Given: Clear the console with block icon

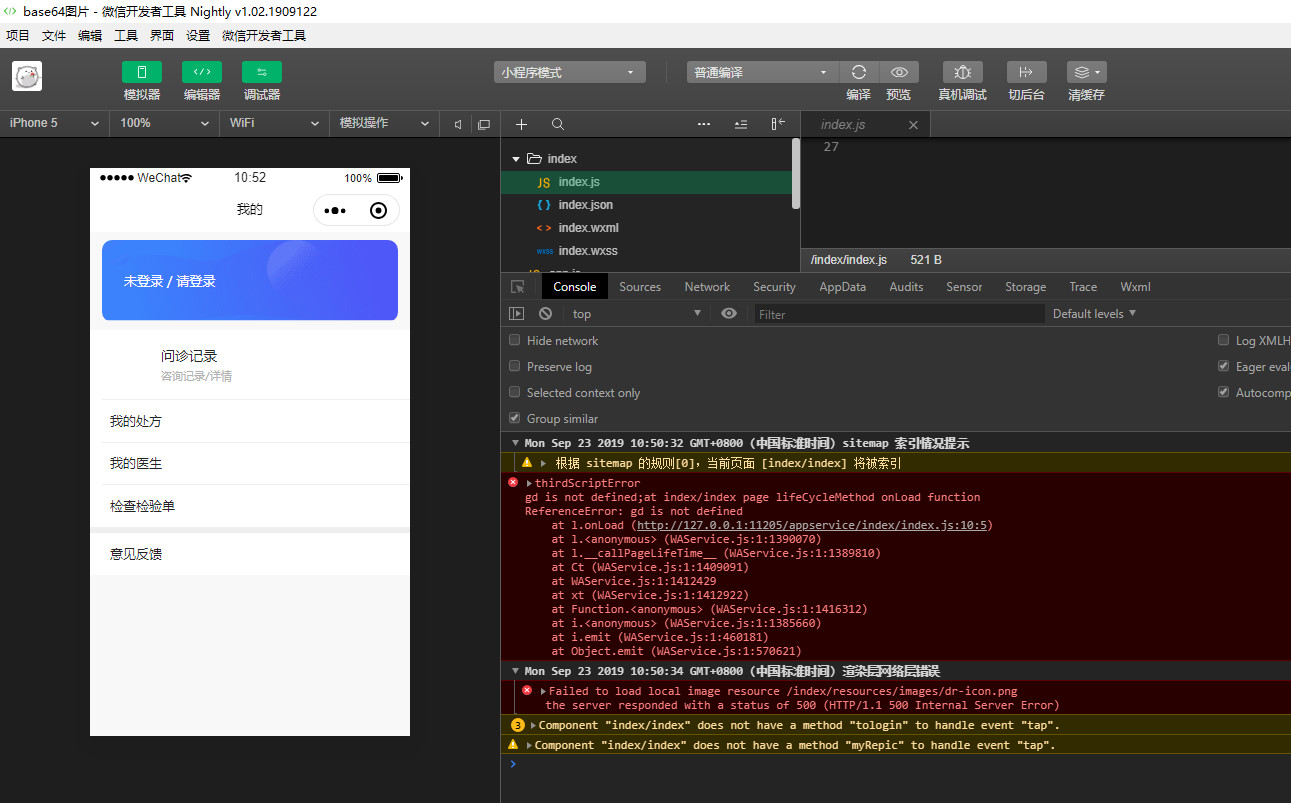Looking at the screenshot, I should [x=545, y=314].
